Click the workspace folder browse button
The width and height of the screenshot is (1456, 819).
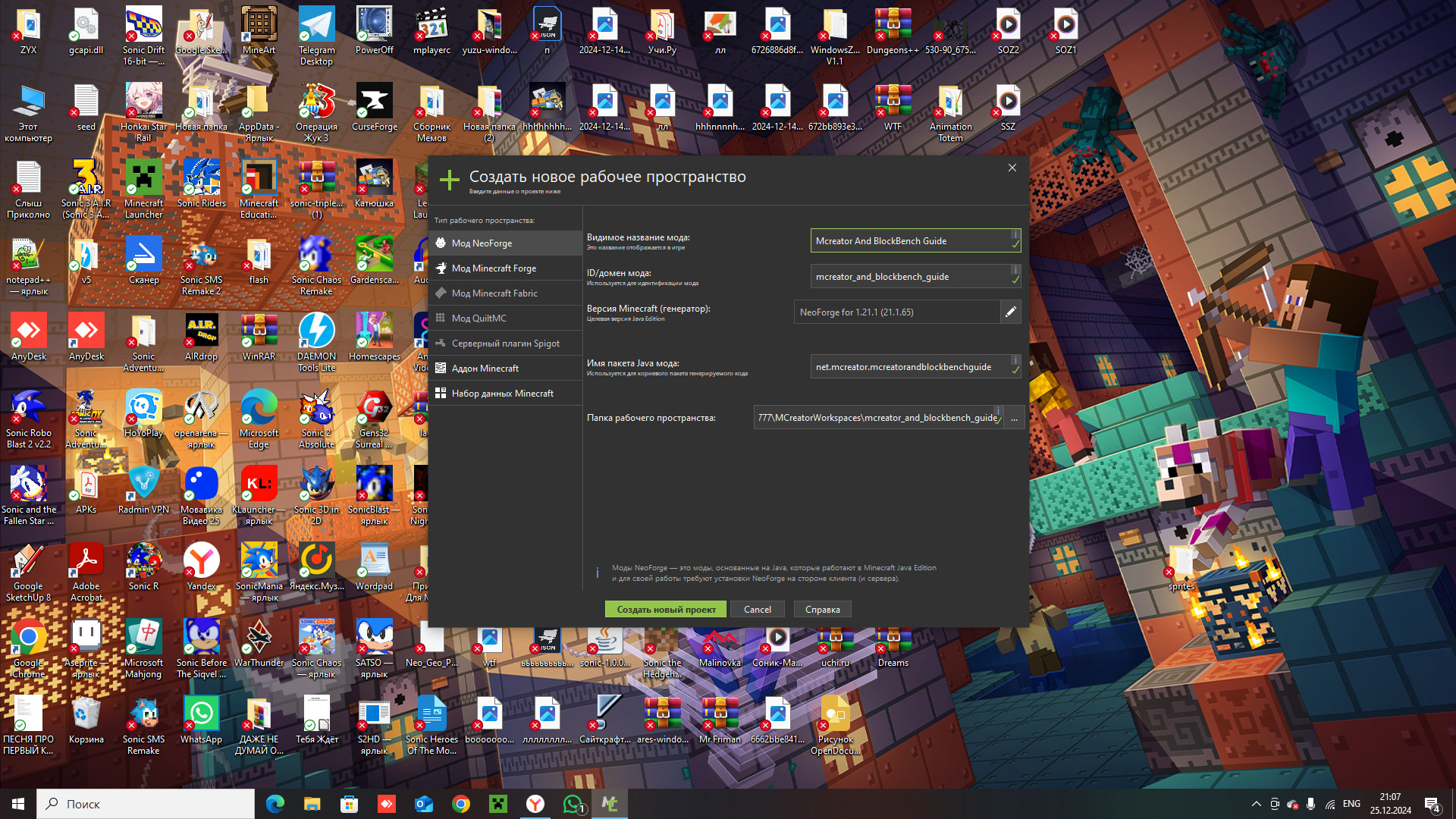1014,418
